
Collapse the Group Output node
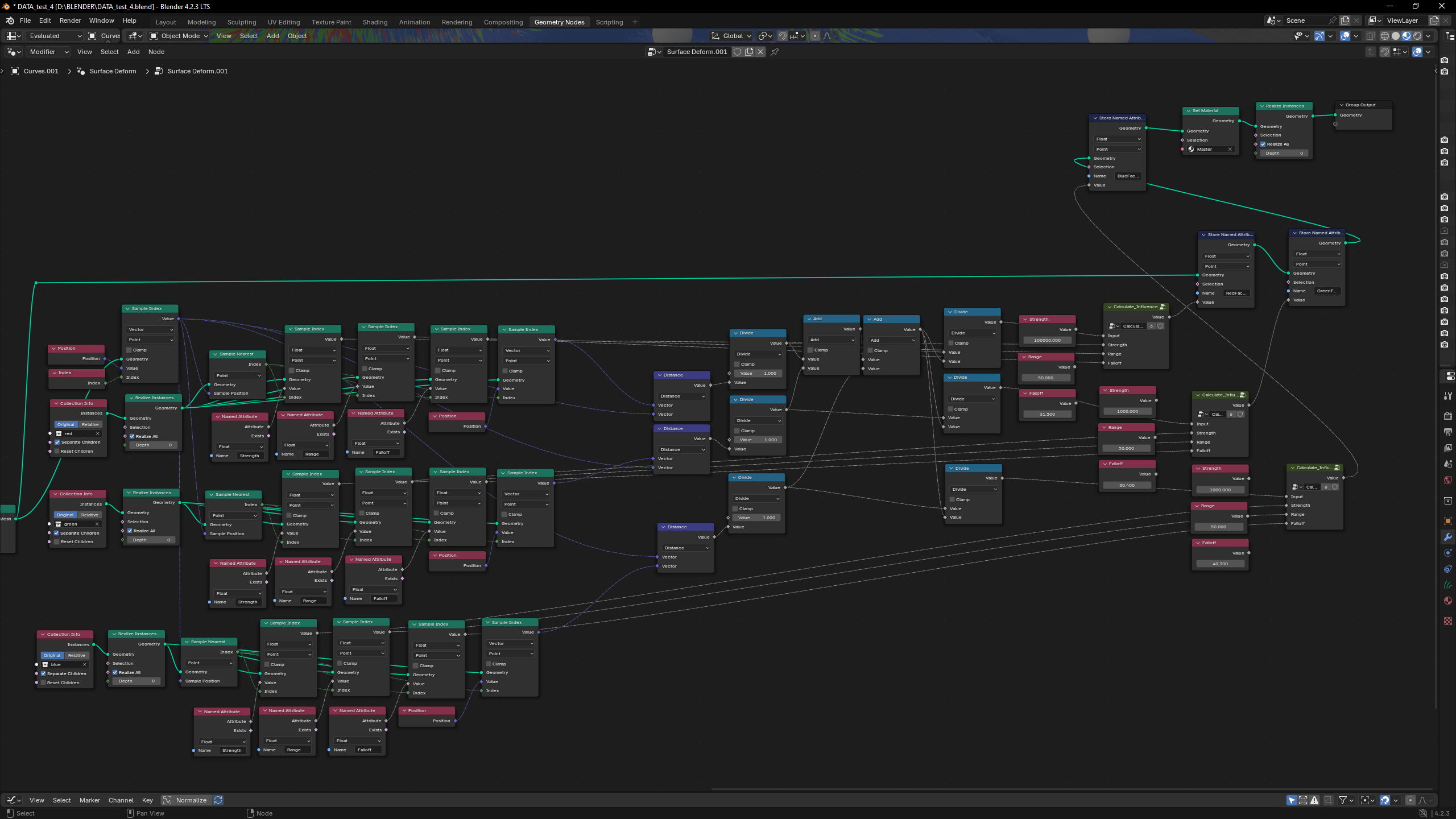(x=1342, y=105)
